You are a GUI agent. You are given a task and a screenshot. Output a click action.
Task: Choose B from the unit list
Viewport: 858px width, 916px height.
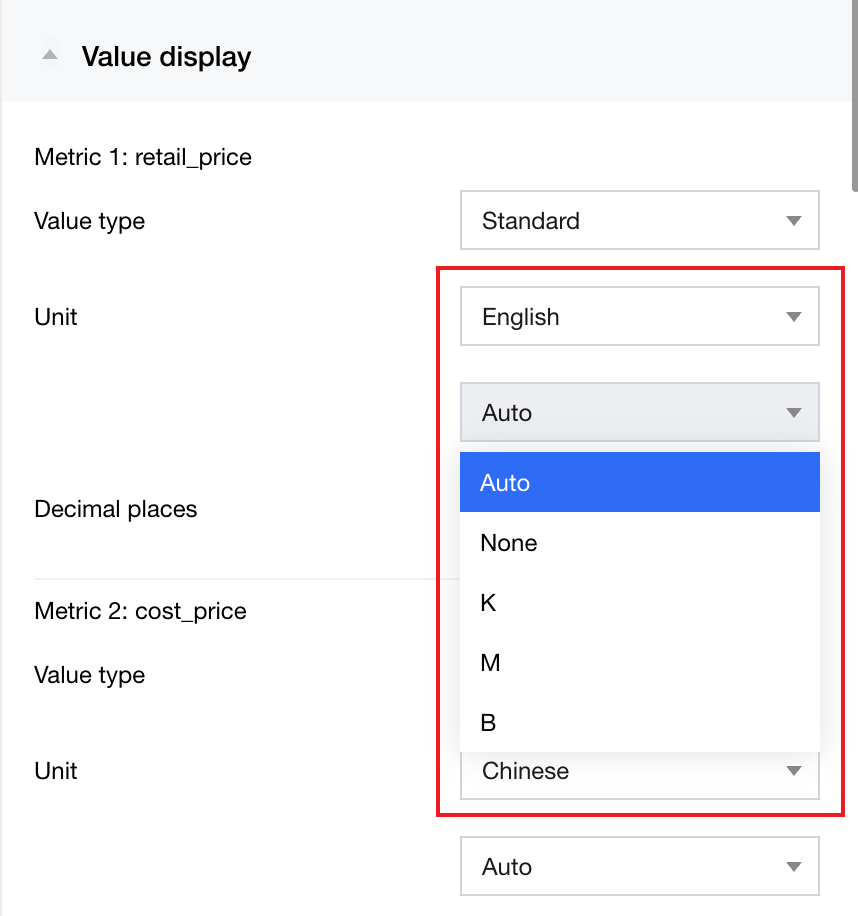pos(639,722)
